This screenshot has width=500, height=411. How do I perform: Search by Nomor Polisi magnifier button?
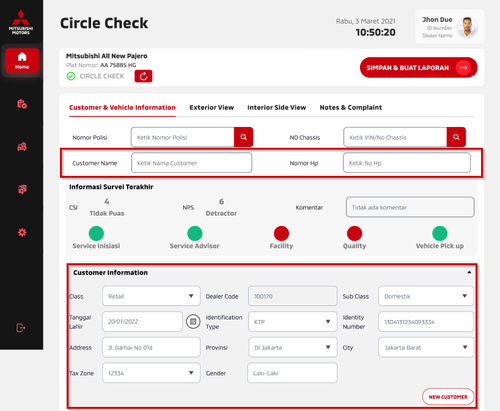[244, 137]
